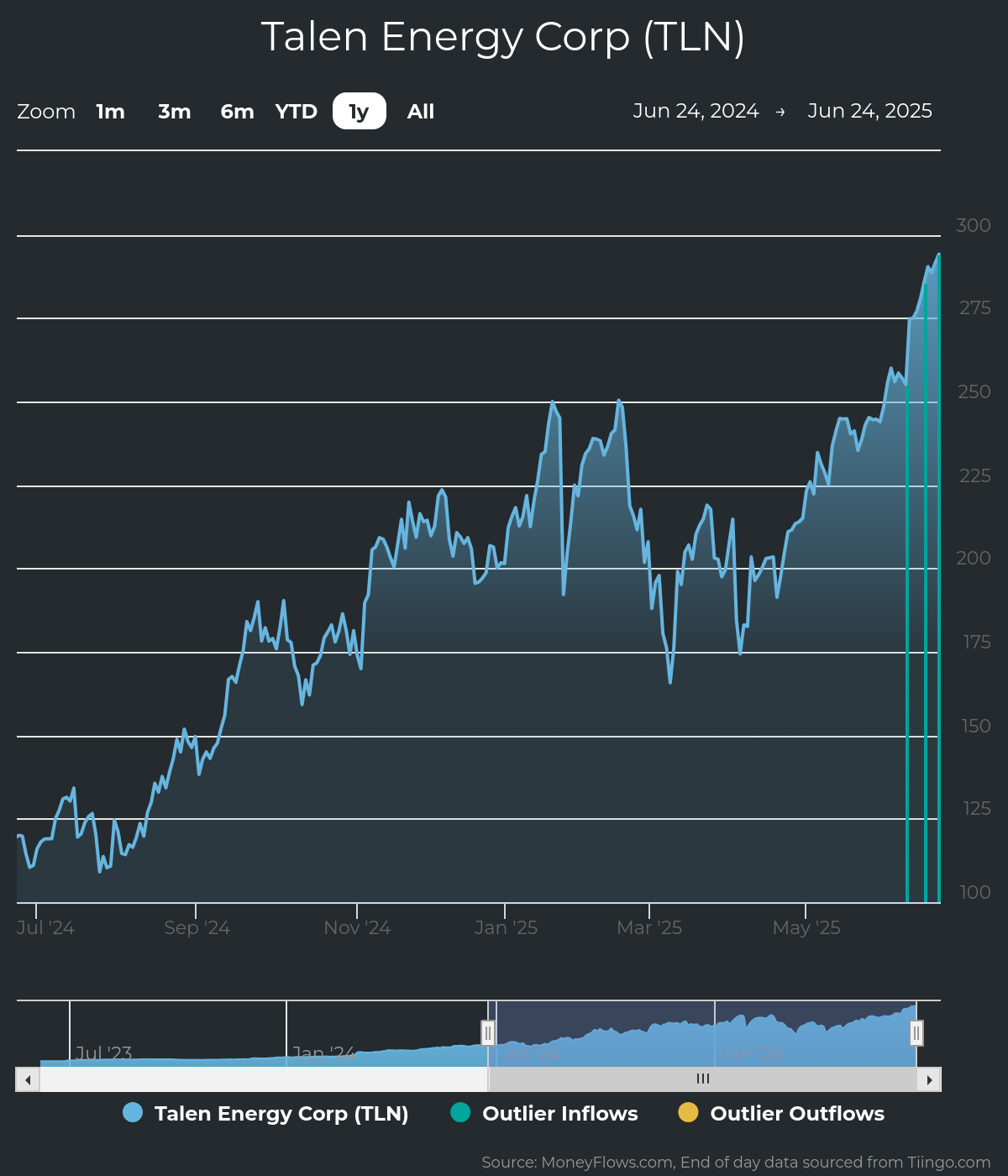Click the white scrollbar track before the thumb
The height and width of the screenshot is (1176, 1008).
click(x=264, y=1079)
